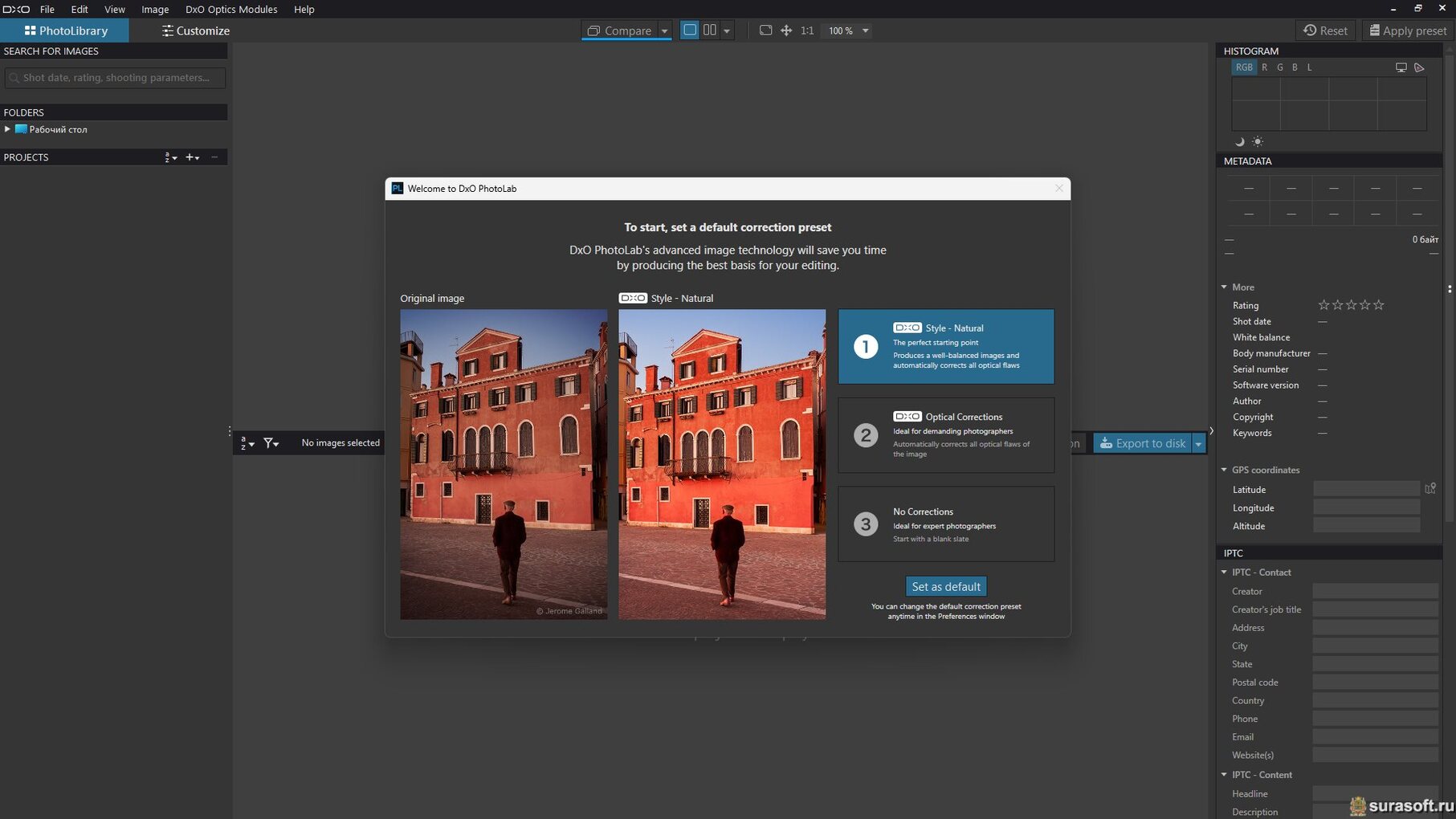Select the RGB histogram channel
1456x819 pixels.
pos(1243,67)
